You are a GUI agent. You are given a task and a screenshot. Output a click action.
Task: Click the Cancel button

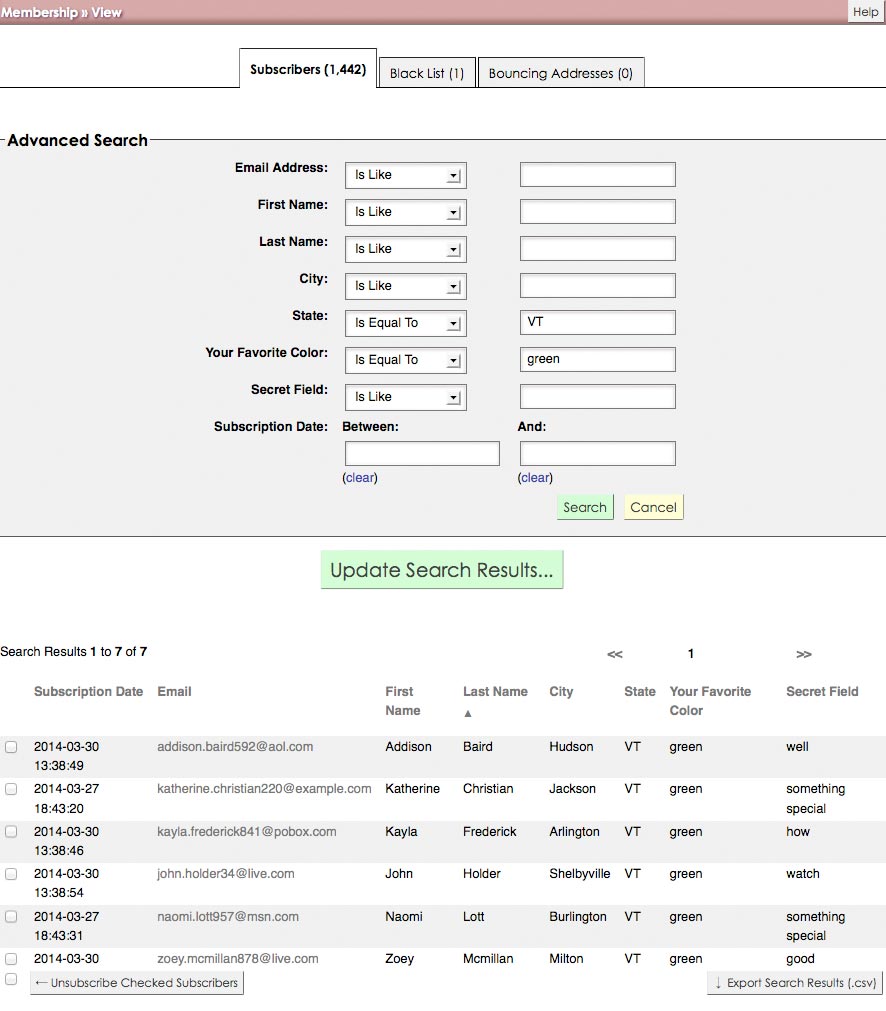653,507
